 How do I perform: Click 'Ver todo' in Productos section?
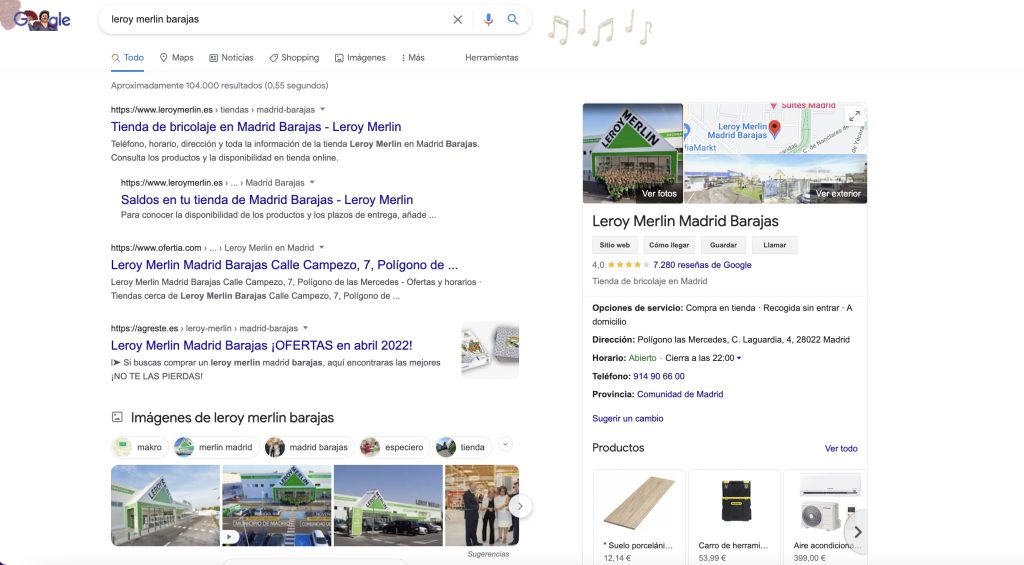coord(841,449)
